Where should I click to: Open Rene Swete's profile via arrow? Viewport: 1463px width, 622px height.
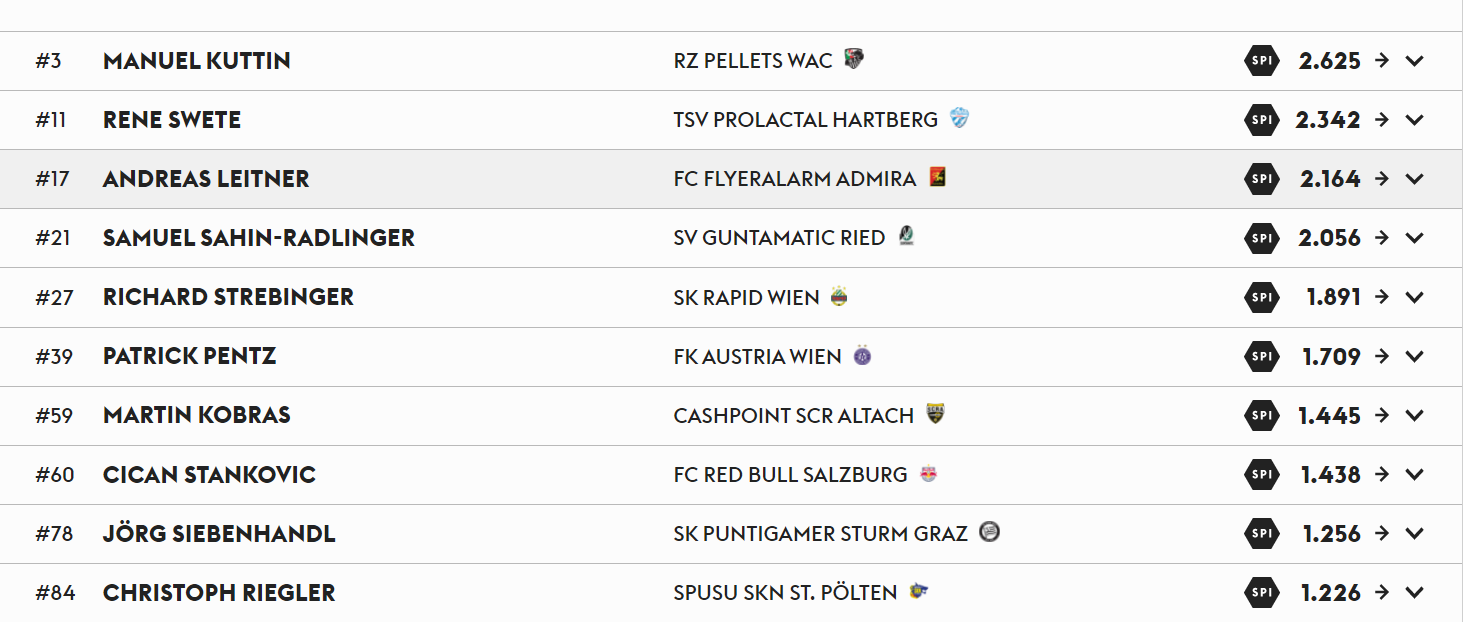(1382, 120)
